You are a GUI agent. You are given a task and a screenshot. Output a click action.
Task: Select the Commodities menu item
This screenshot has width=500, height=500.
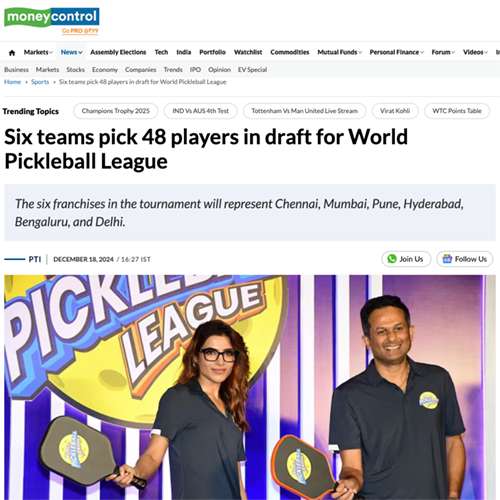(290, 52)
